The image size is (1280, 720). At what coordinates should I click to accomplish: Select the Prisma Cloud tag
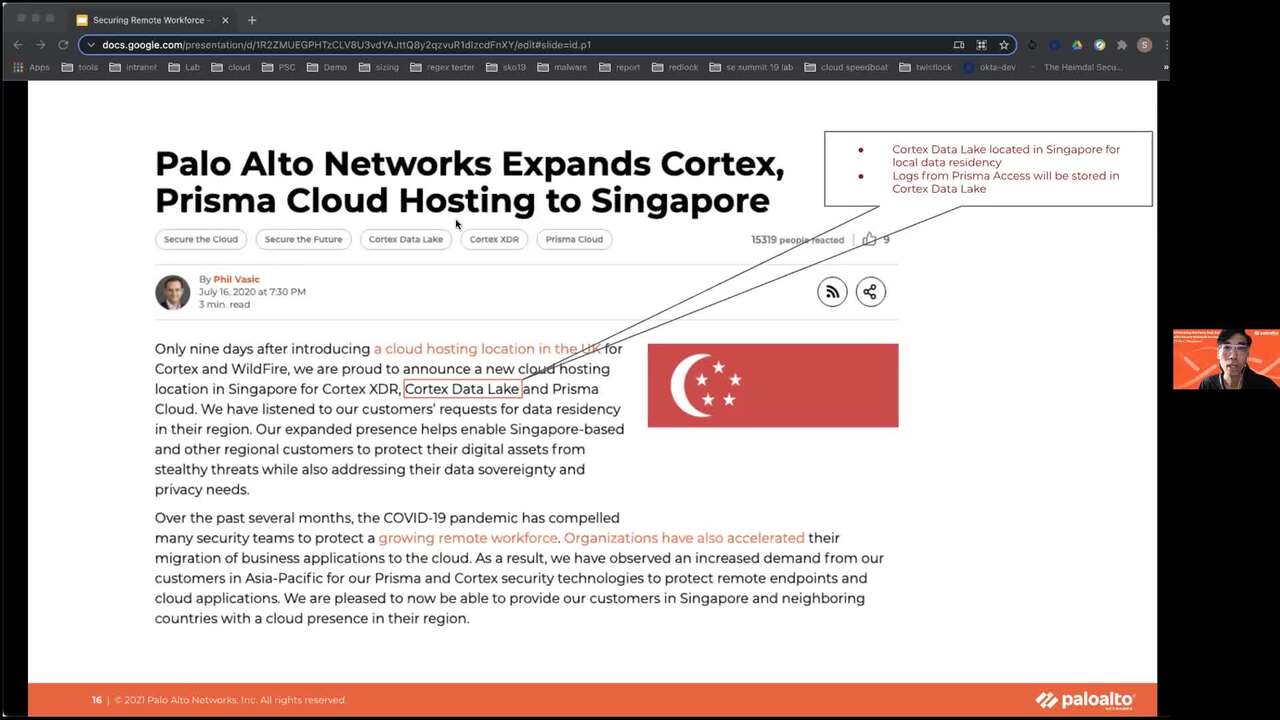tap(574, 239)
